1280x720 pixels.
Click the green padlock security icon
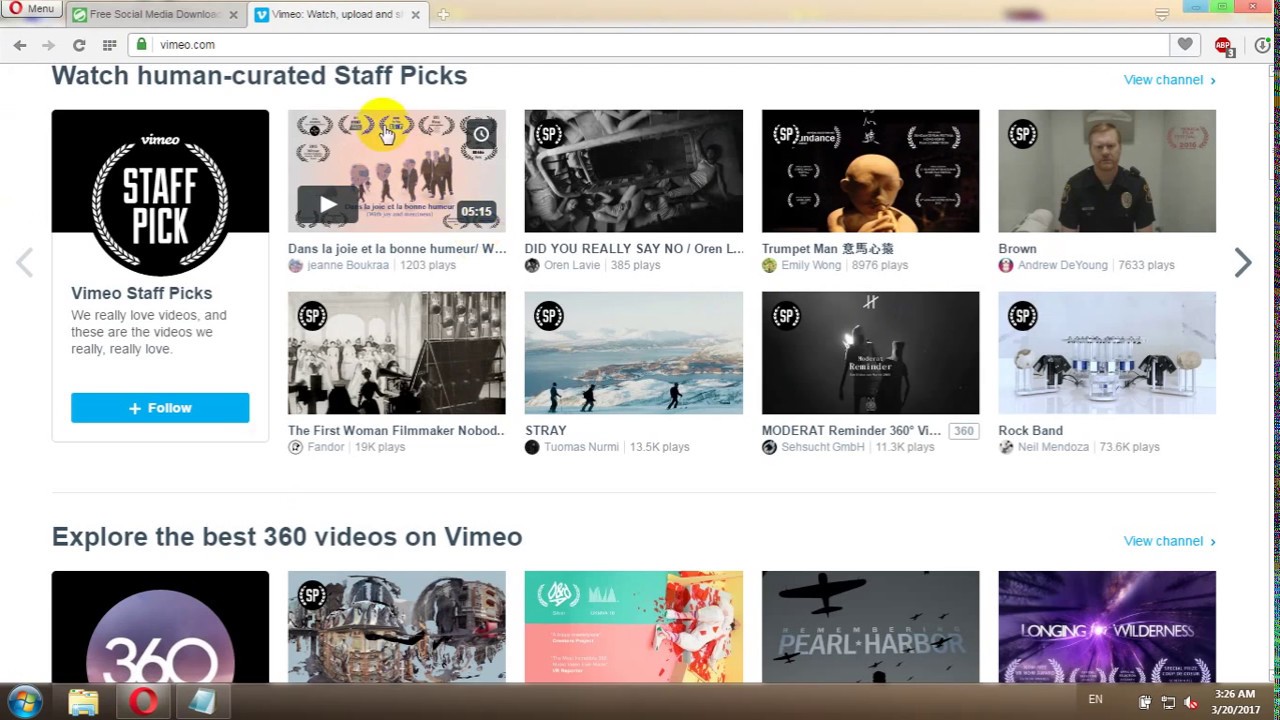pyautogui.click(x=142, y=44)
